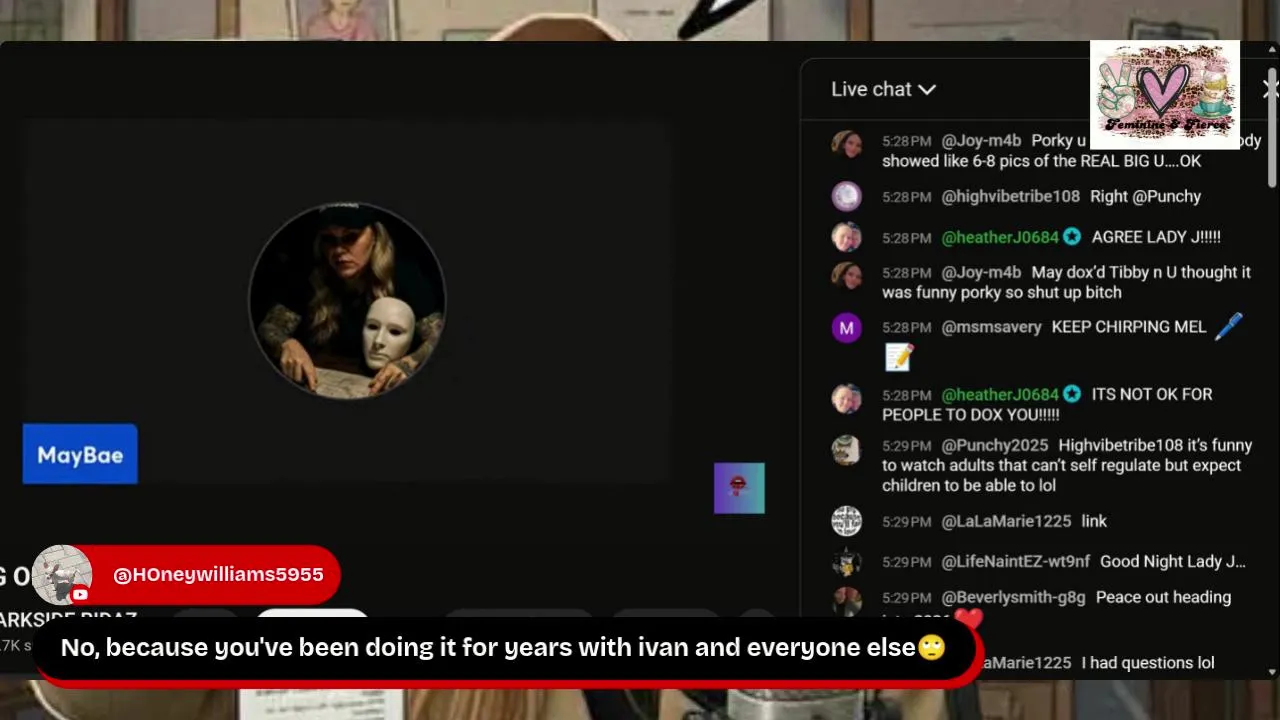Viewport: 1280px width, 720px height.
Task: Click the Feminine & Fierce logo overlay
Action: pos(1165,94)
